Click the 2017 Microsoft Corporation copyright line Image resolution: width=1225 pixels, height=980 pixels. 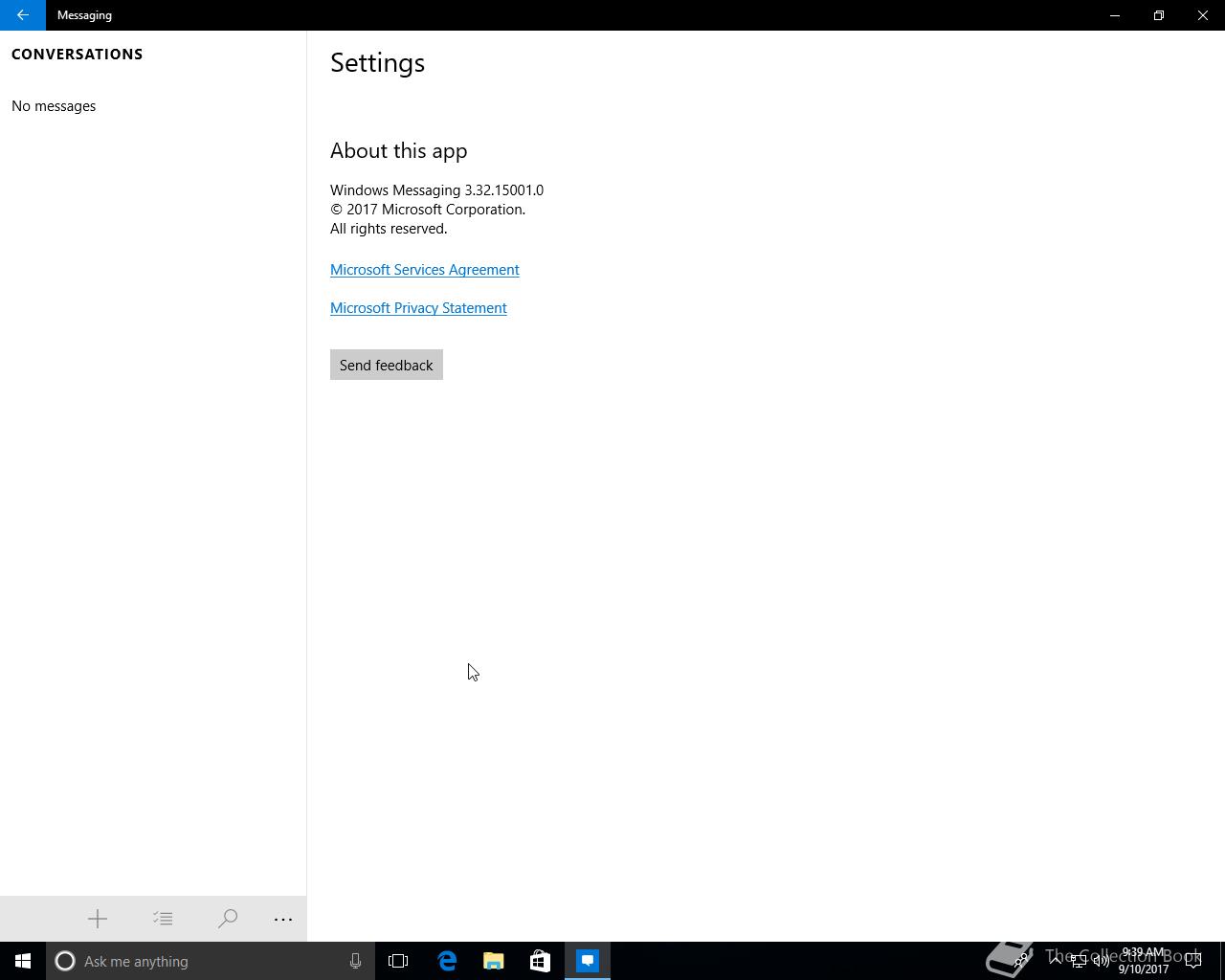click(x=428, y=210)
